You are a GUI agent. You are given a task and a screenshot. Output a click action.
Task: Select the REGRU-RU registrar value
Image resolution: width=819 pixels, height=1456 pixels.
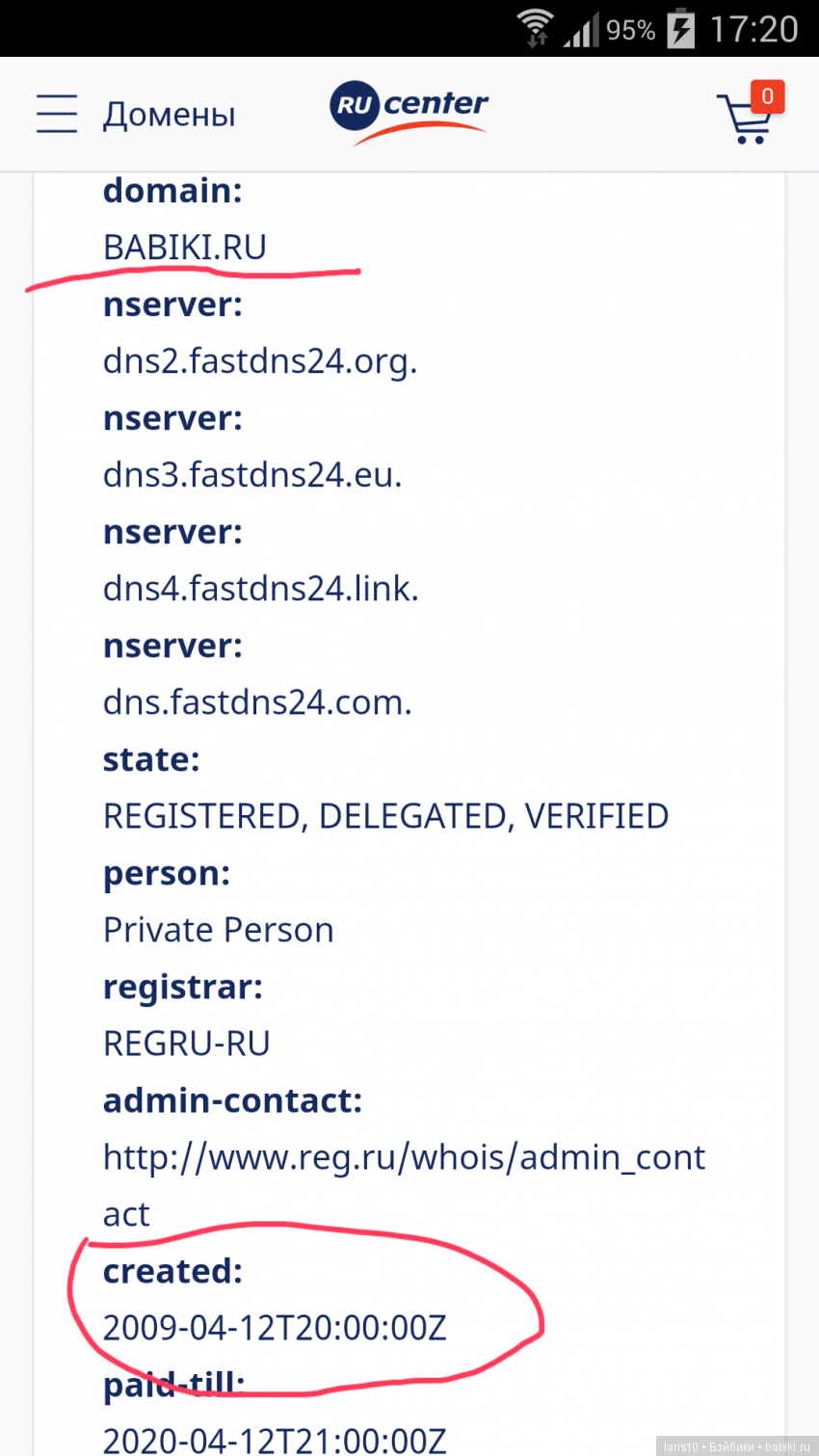pyautogui.click(x=187, y=1044)
